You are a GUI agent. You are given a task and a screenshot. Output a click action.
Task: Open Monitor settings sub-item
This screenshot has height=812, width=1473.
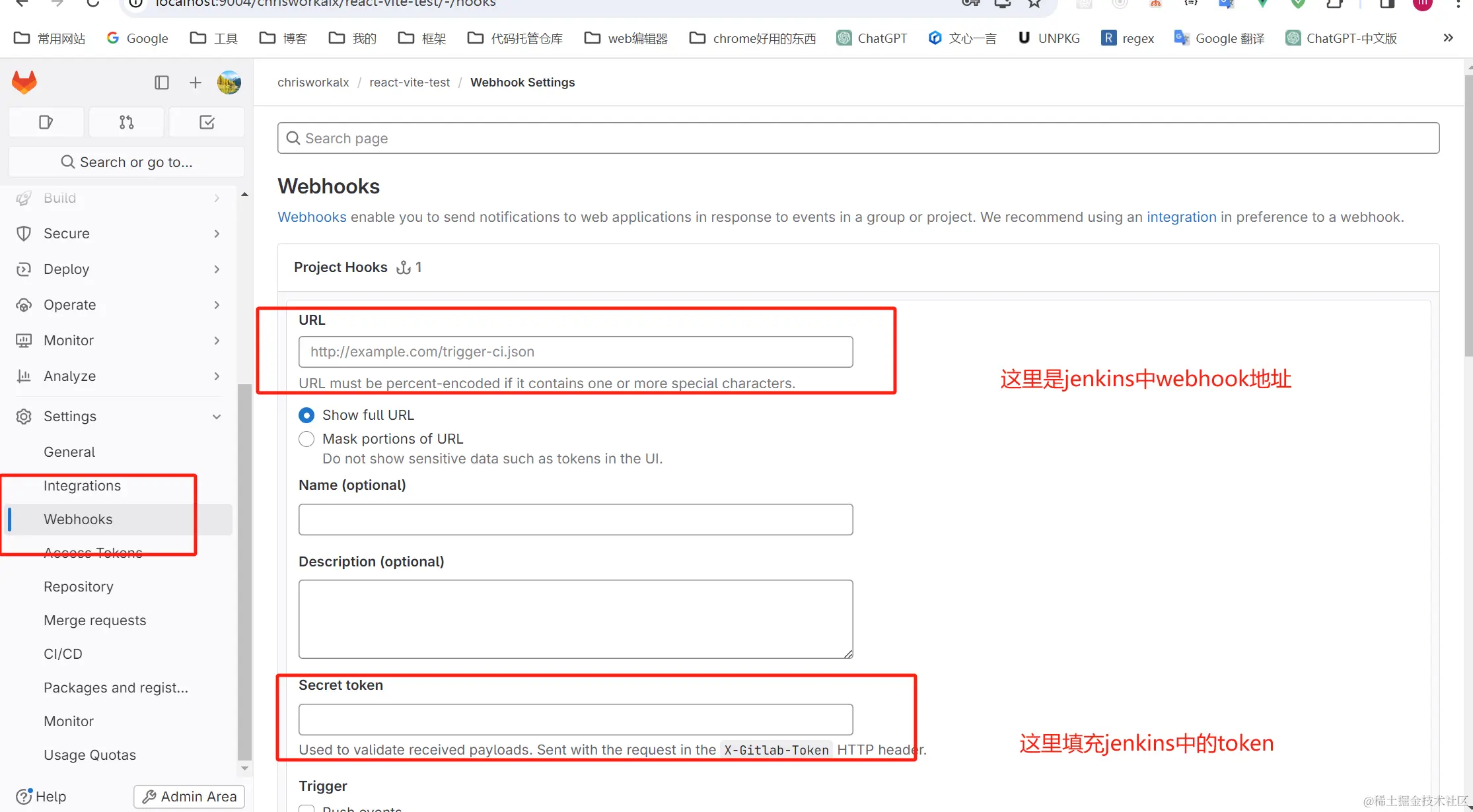click(69, 722)
